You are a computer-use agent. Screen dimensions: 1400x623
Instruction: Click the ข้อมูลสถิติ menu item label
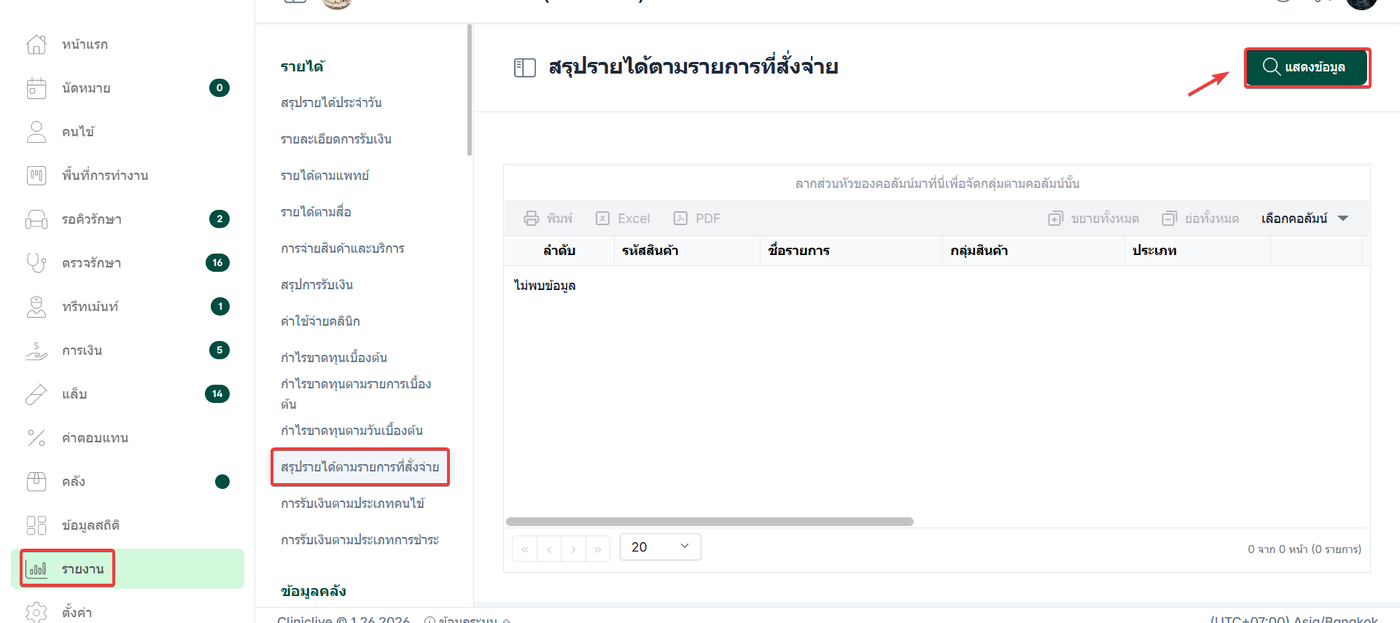[91, 525]
